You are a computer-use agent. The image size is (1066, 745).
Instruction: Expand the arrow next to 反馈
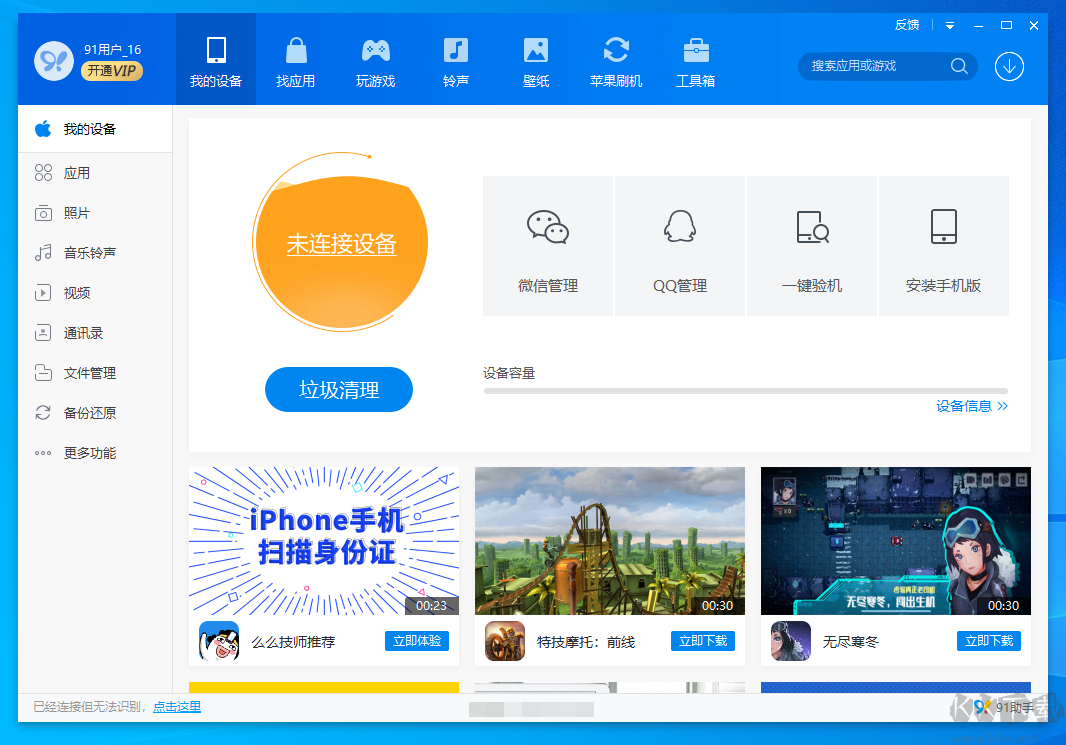(x=948, y=24)
